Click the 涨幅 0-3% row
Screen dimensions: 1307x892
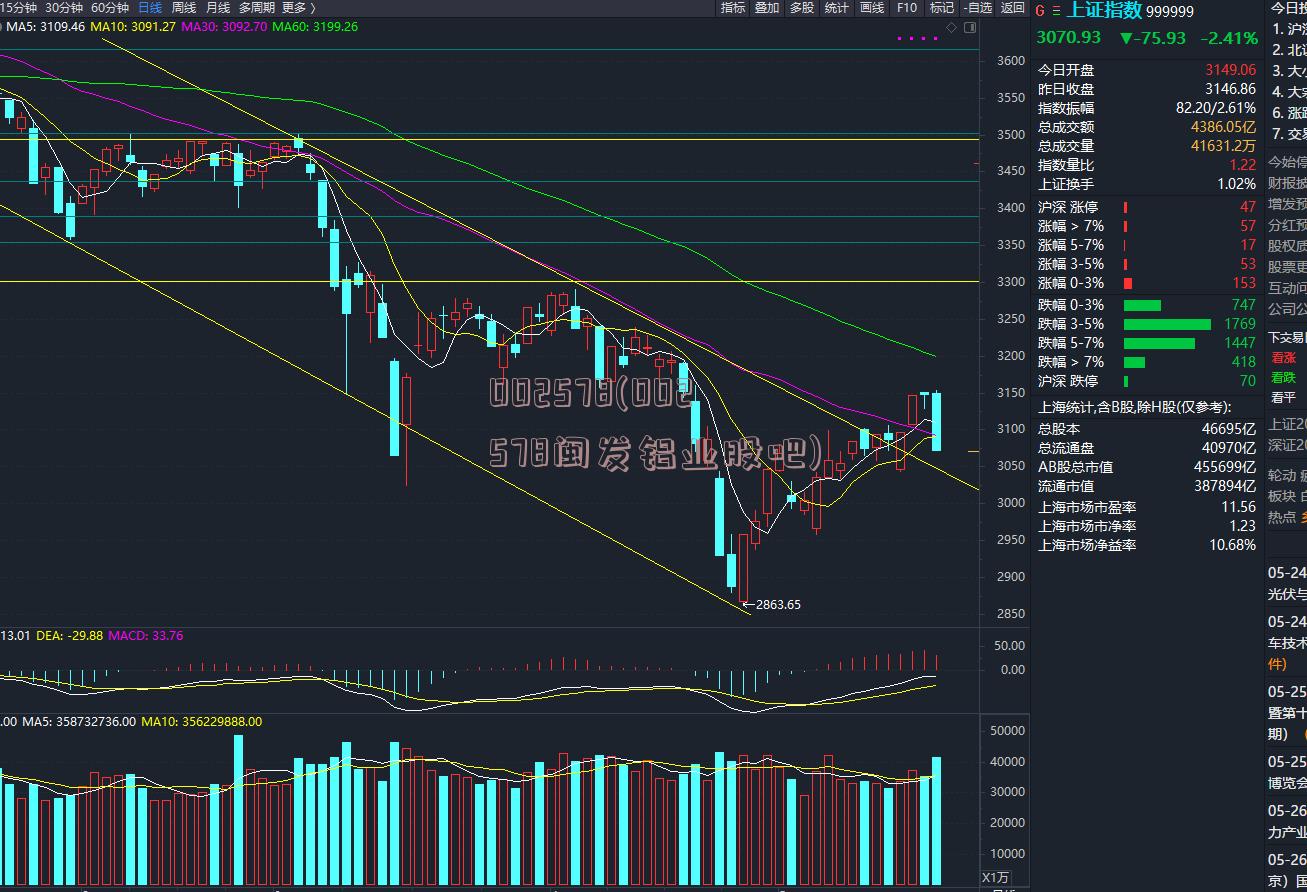[x=1147, y=283]
